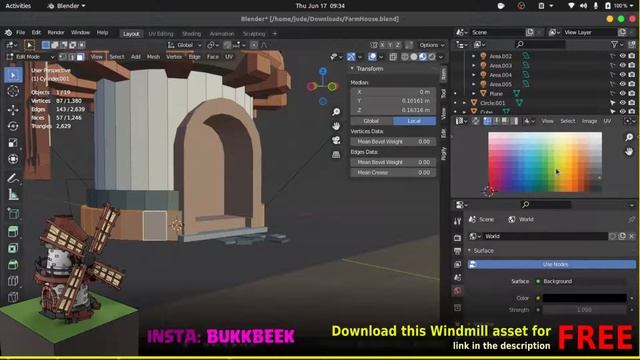The height and width of the screenshot is (360, 640).
Task: Click the World Color black swatch
Action: coord(584,298)
